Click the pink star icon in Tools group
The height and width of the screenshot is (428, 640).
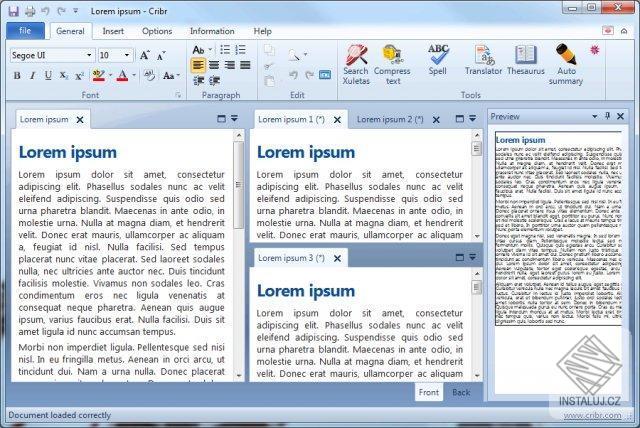point(595,50)
